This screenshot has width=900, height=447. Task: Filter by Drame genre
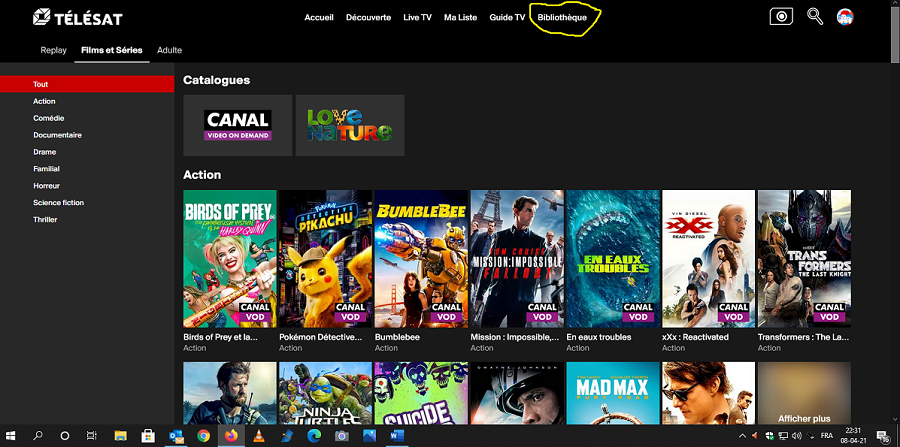(45, 152)
